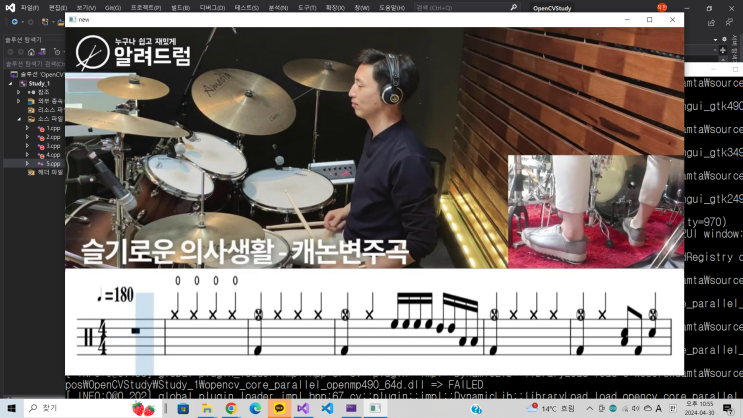Click the Live Share icon in toolbar
The height and width of the screenshot is (418, 743).
tap(711, 22)
